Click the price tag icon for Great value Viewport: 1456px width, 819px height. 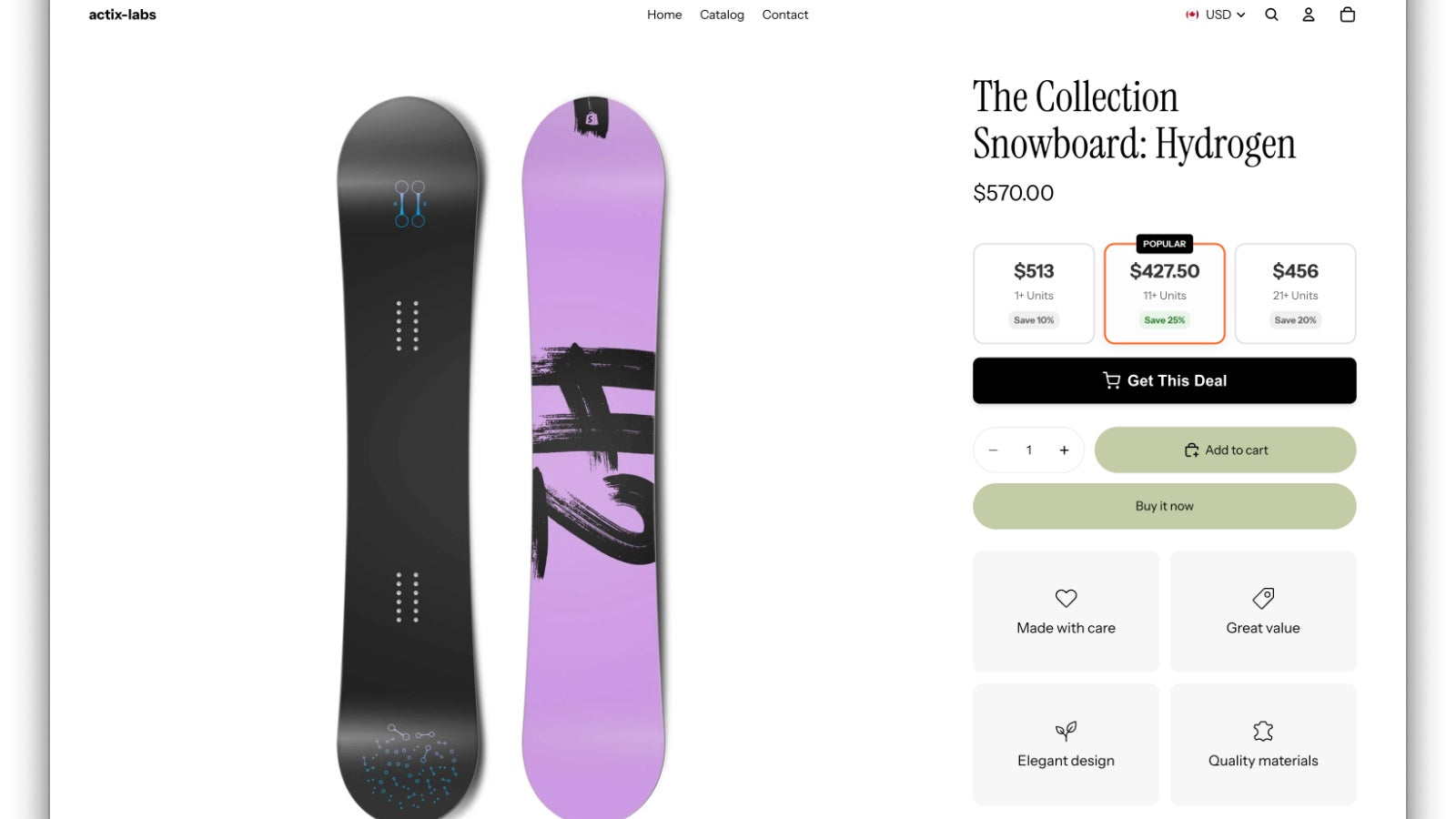[1263, 598]
